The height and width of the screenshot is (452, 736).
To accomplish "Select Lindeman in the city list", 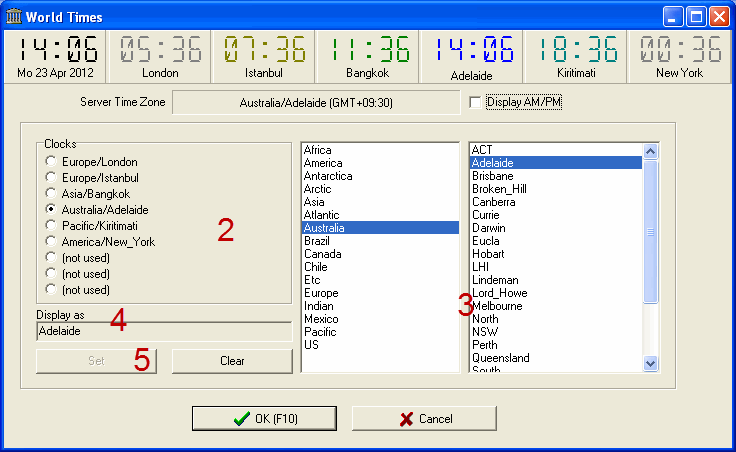I will pyautogui.click(x=556, y=280).
